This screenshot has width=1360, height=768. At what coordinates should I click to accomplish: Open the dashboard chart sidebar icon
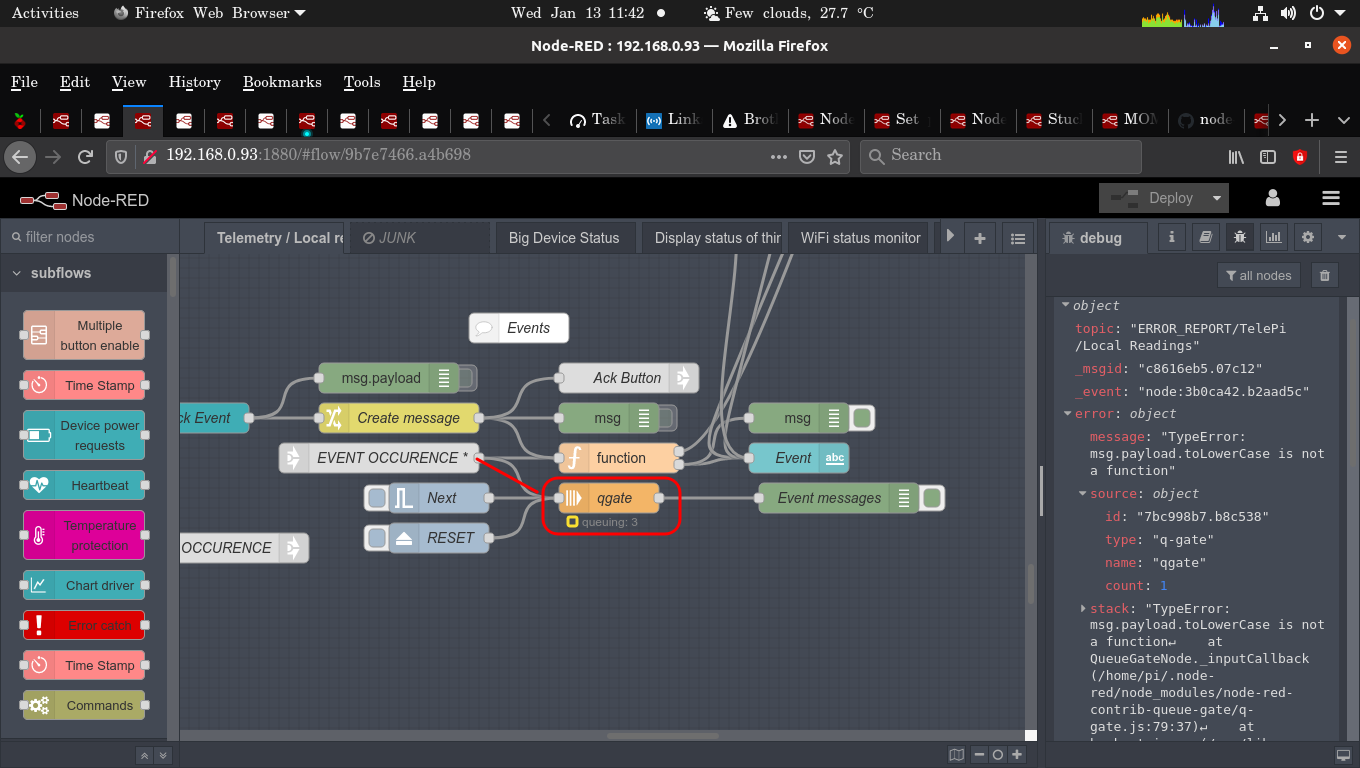coord(1274,237)
